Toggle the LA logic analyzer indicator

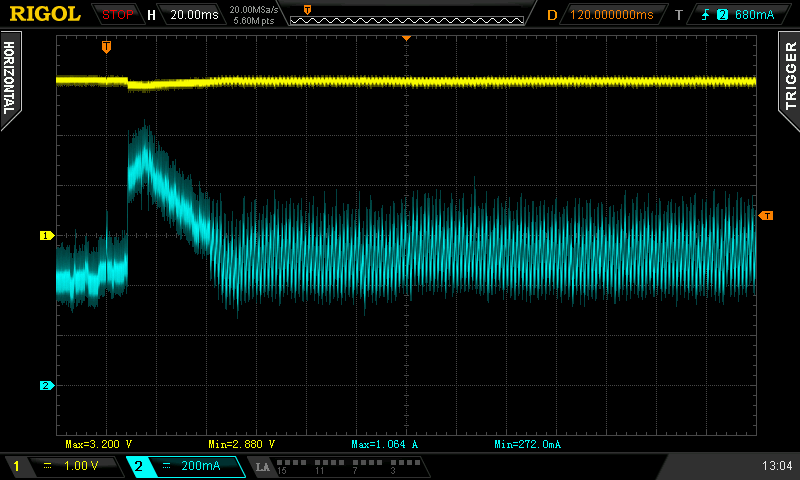(262, 467)
